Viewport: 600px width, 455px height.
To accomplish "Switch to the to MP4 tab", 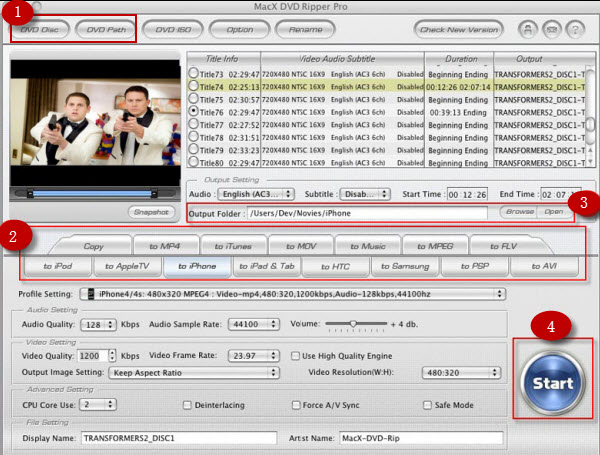I will pos(165,246).
